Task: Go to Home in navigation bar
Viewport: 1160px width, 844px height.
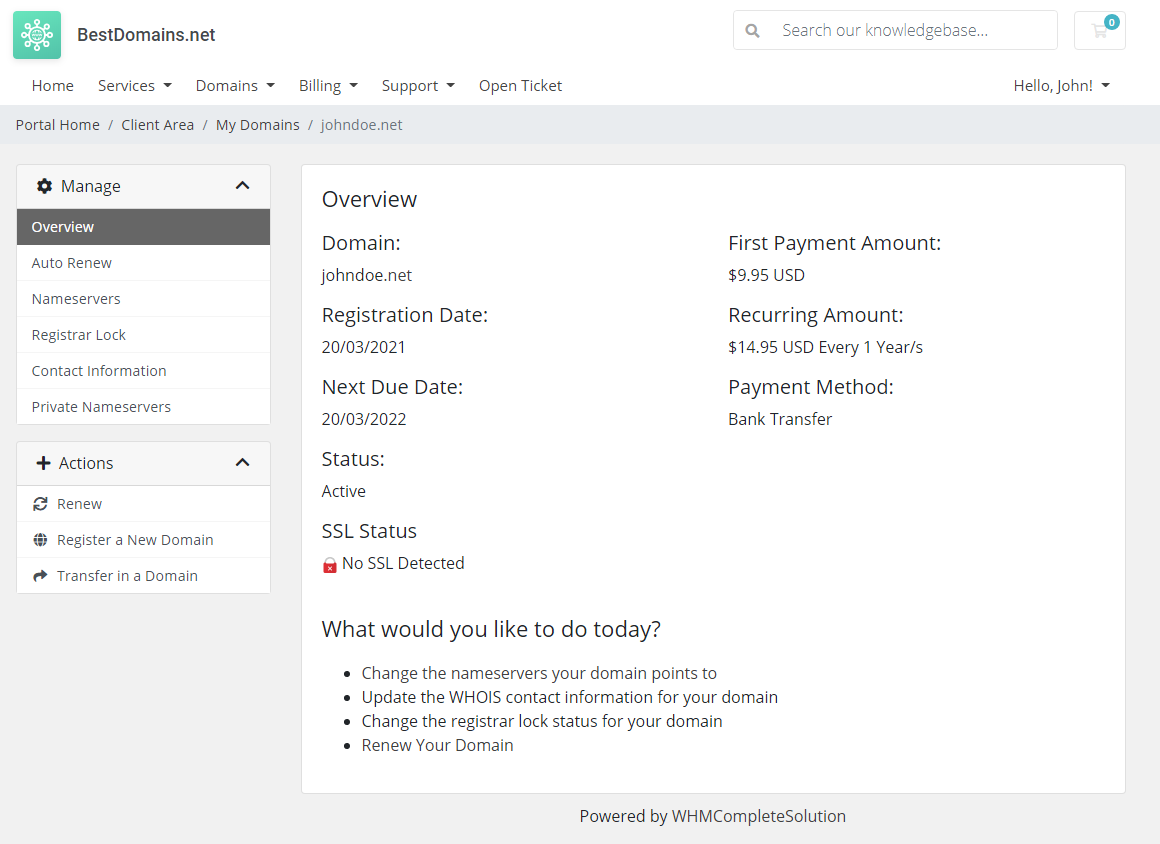Action: (53, 86)
